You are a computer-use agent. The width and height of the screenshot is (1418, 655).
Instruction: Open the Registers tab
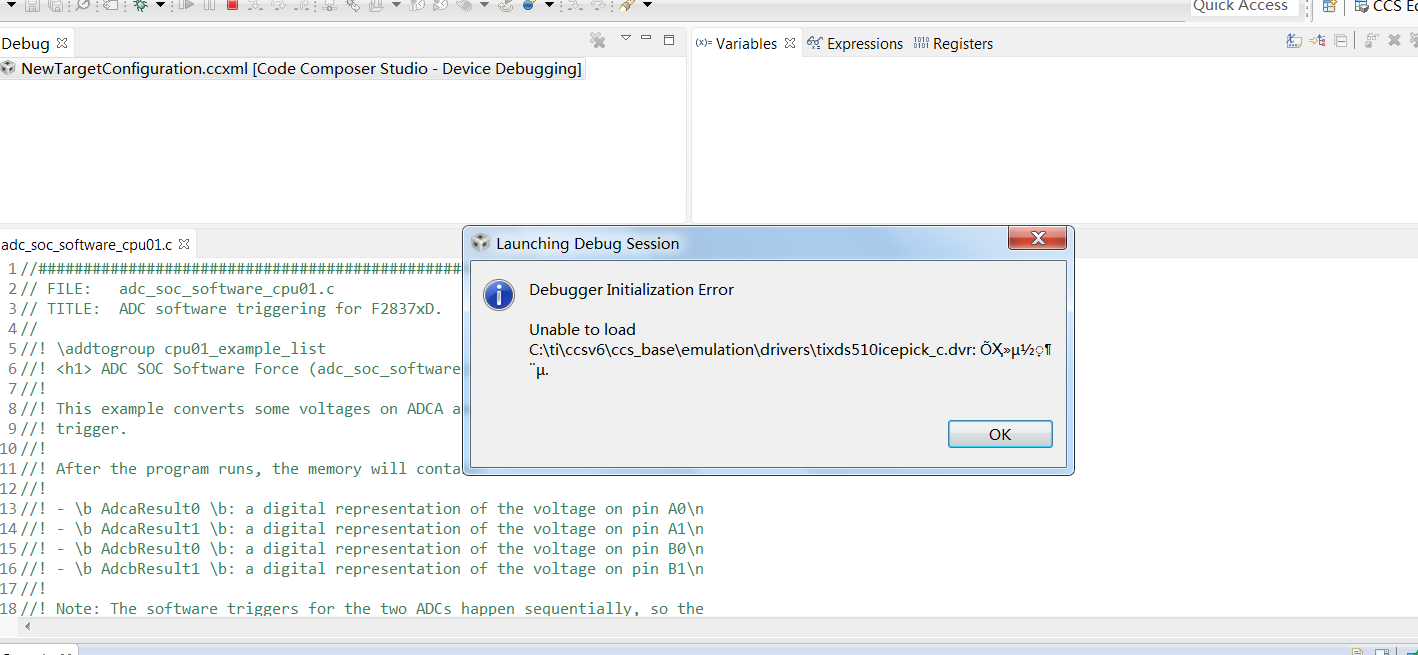[x=953, y=43]
